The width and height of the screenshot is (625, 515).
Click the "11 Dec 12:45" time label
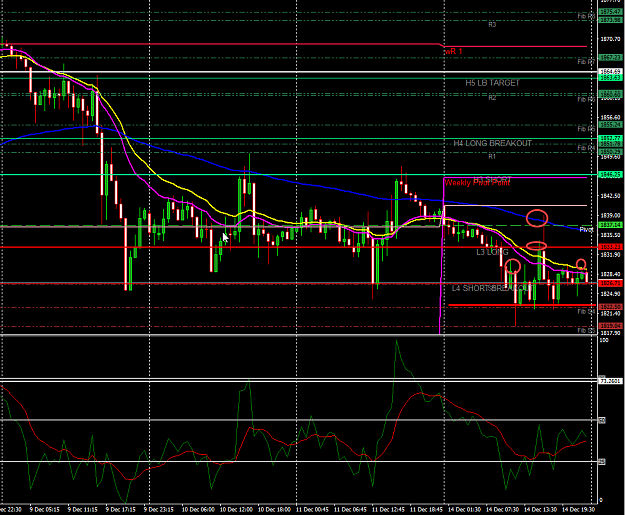tap(388, 509)
